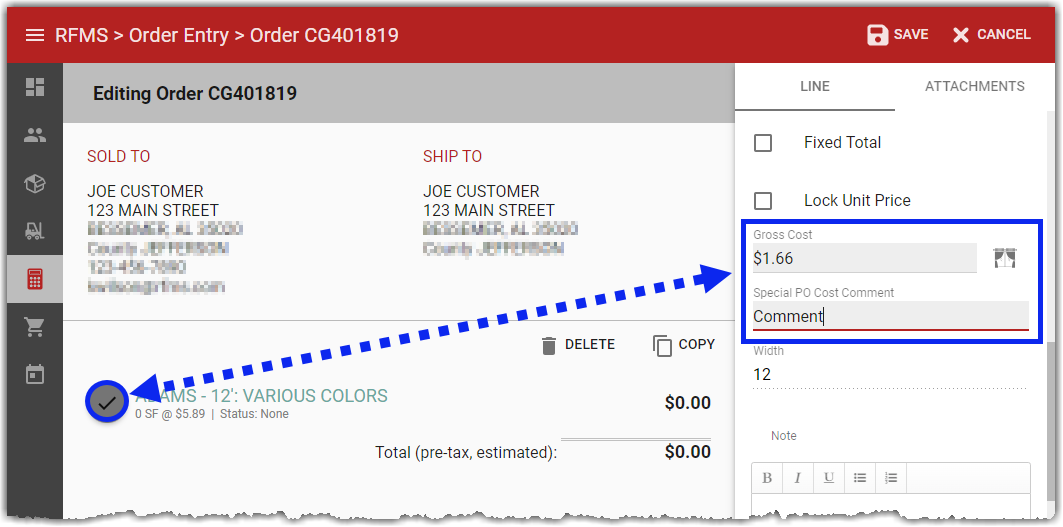The width and height of the screenshot is (1063, 527).
Task: Click the SHIP TO heading
Action: click(x=452, y=157)
